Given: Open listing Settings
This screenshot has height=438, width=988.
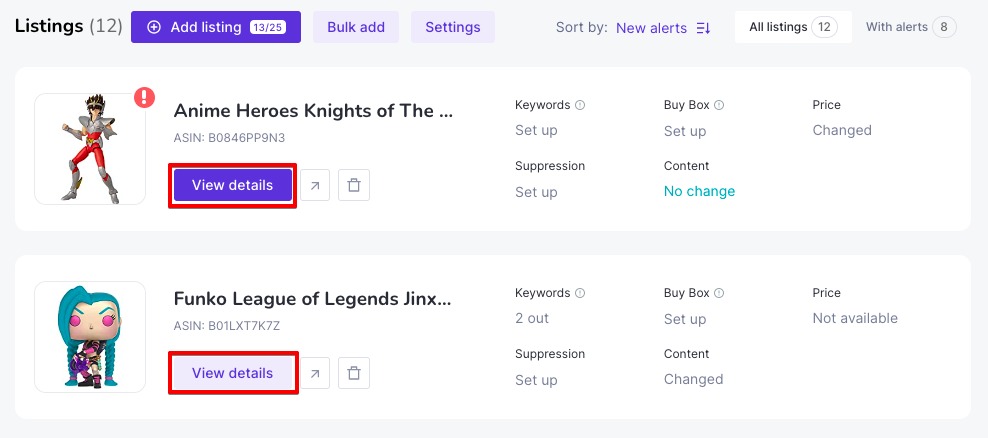Looking at the screenshot, I should pyautogui.click(x=452, y=27).
